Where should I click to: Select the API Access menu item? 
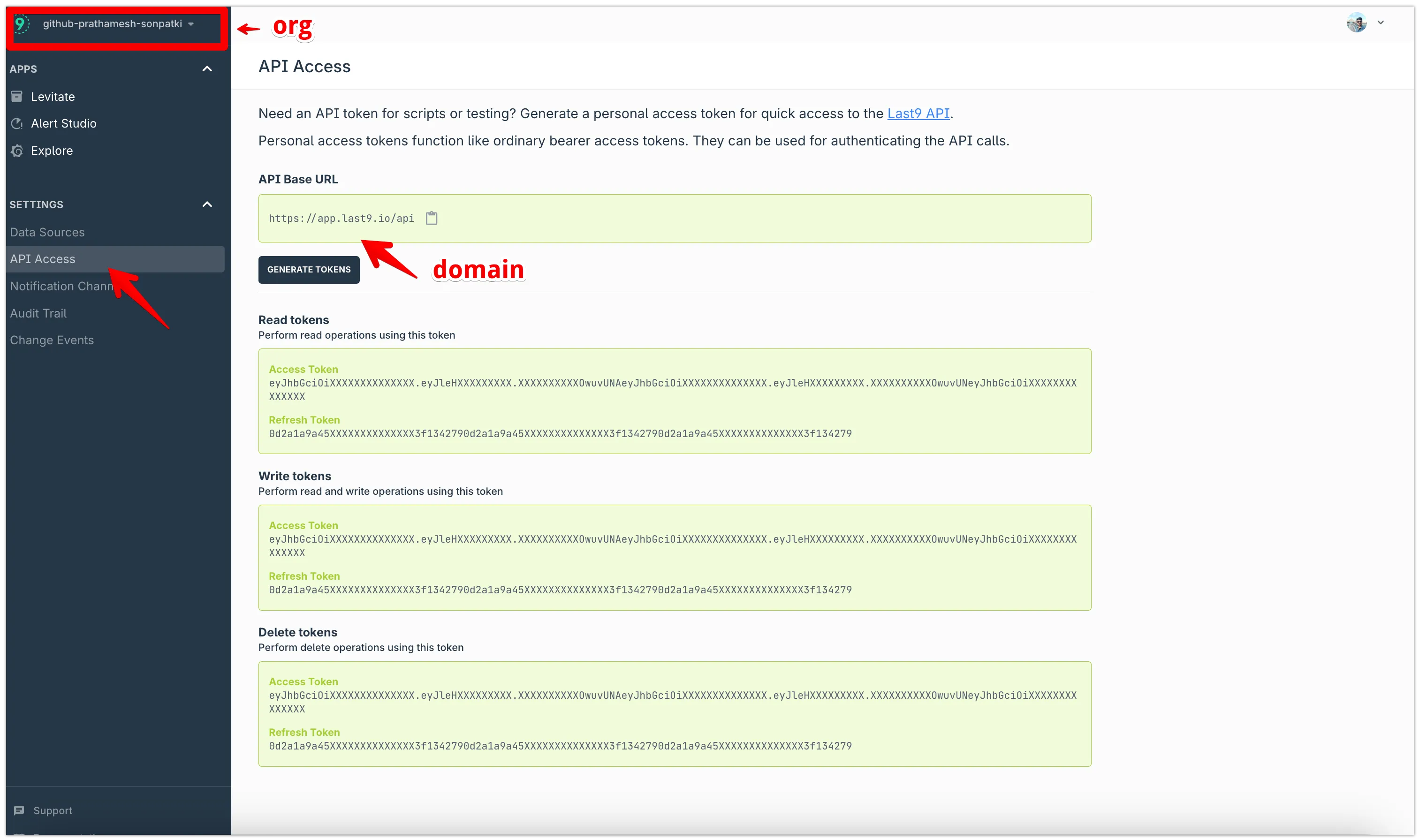coord(42,259)
